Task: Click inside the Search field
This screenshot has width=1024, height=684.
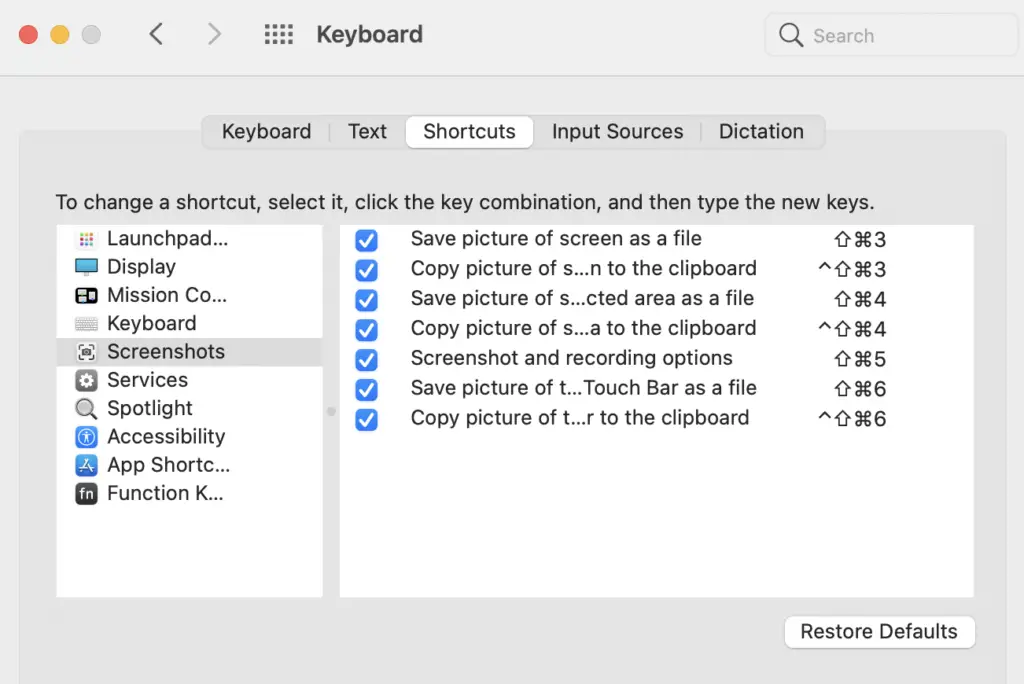Action: [890, 35]
